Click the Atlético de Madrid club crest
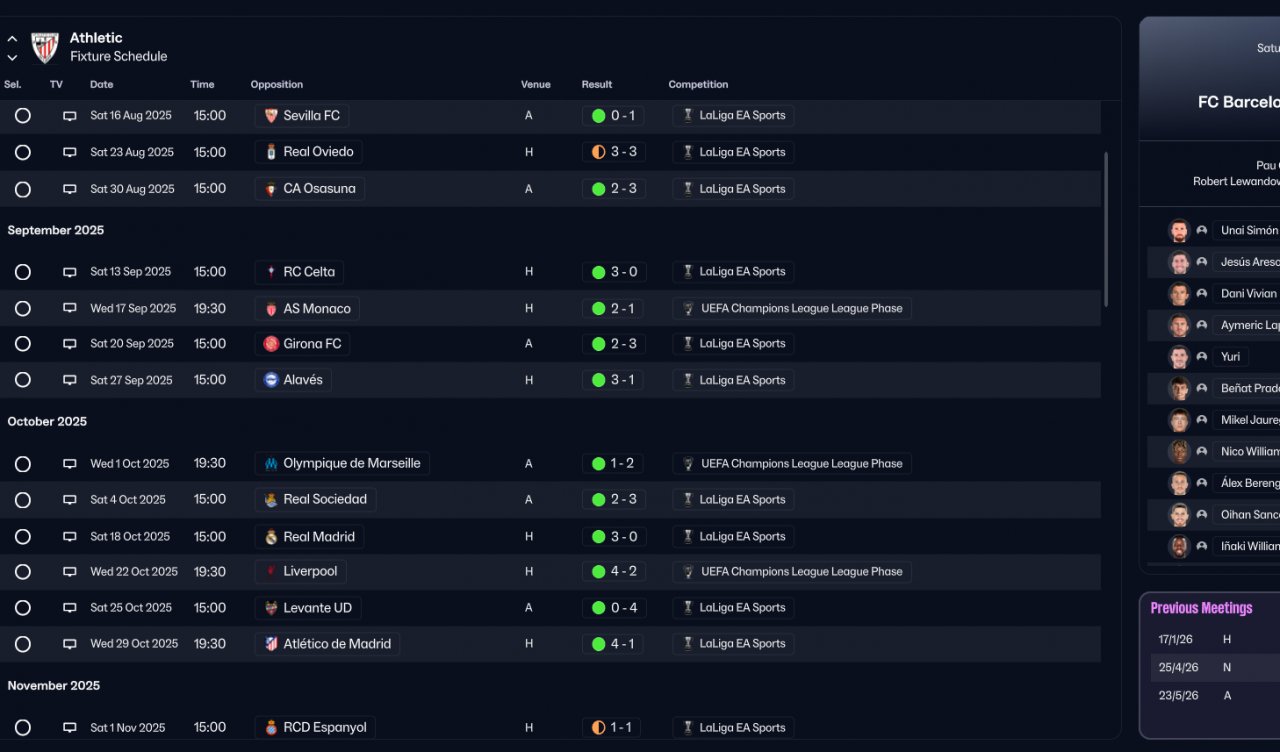This screenshot has height=752, width=1280. (x=271, y=644)
